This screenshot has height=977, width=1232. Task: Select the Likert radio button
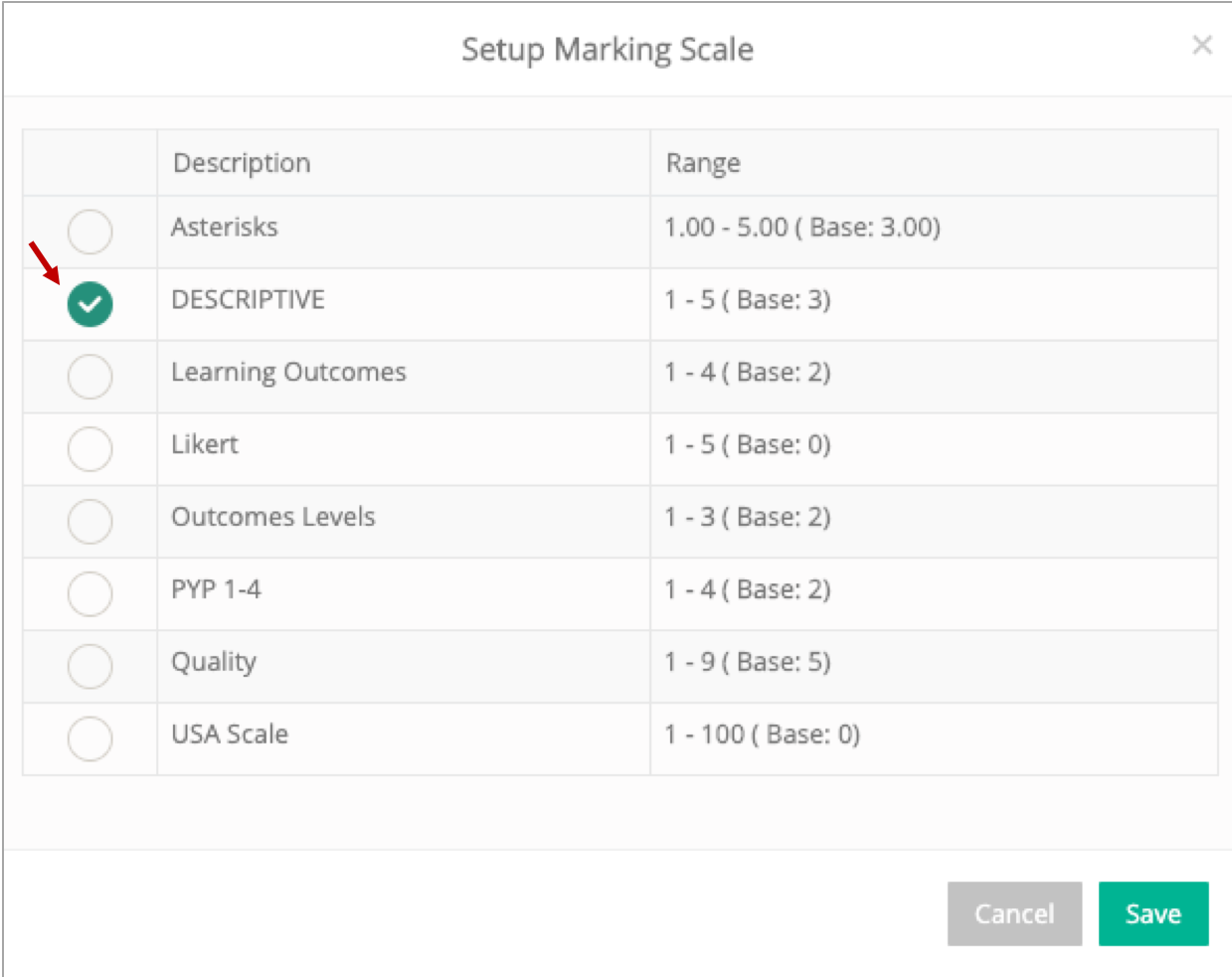point(89,449)
